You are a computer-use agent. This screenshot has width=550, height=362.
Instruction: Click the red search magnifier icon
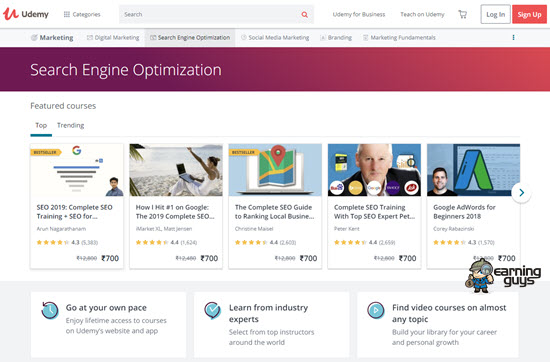coord(304,14)
